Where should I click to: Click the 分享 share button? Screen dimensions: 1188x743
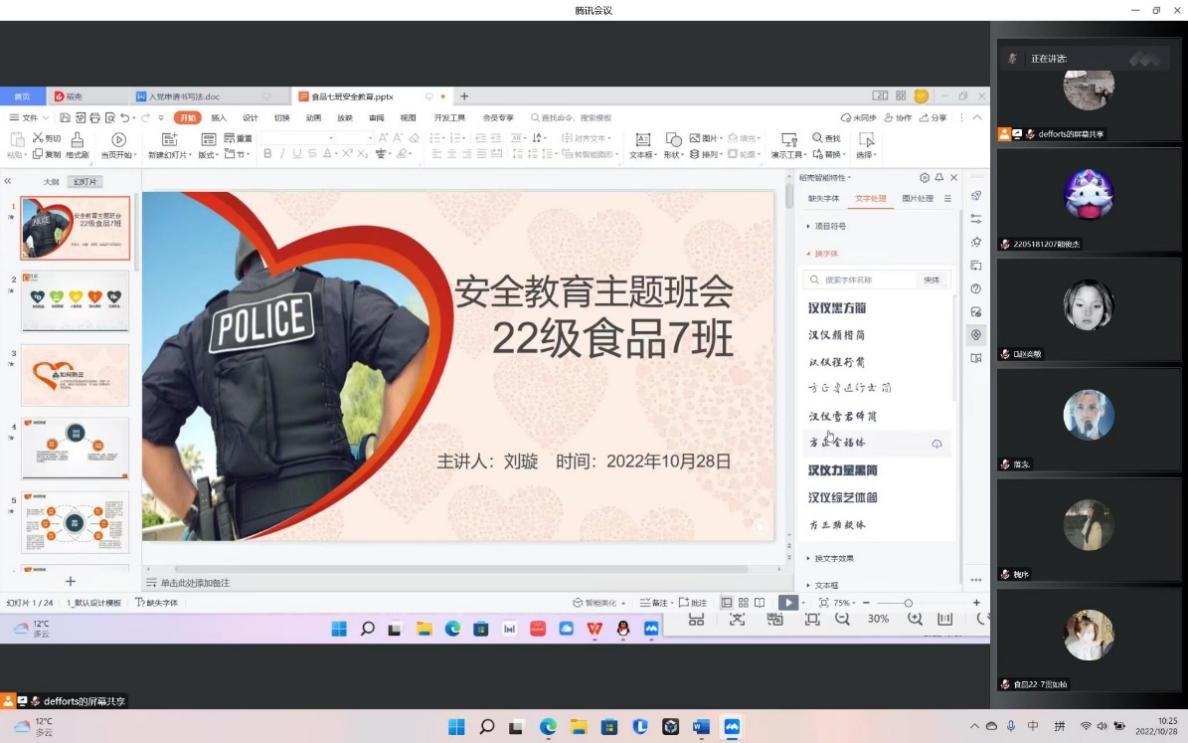[x=933, y=118]
